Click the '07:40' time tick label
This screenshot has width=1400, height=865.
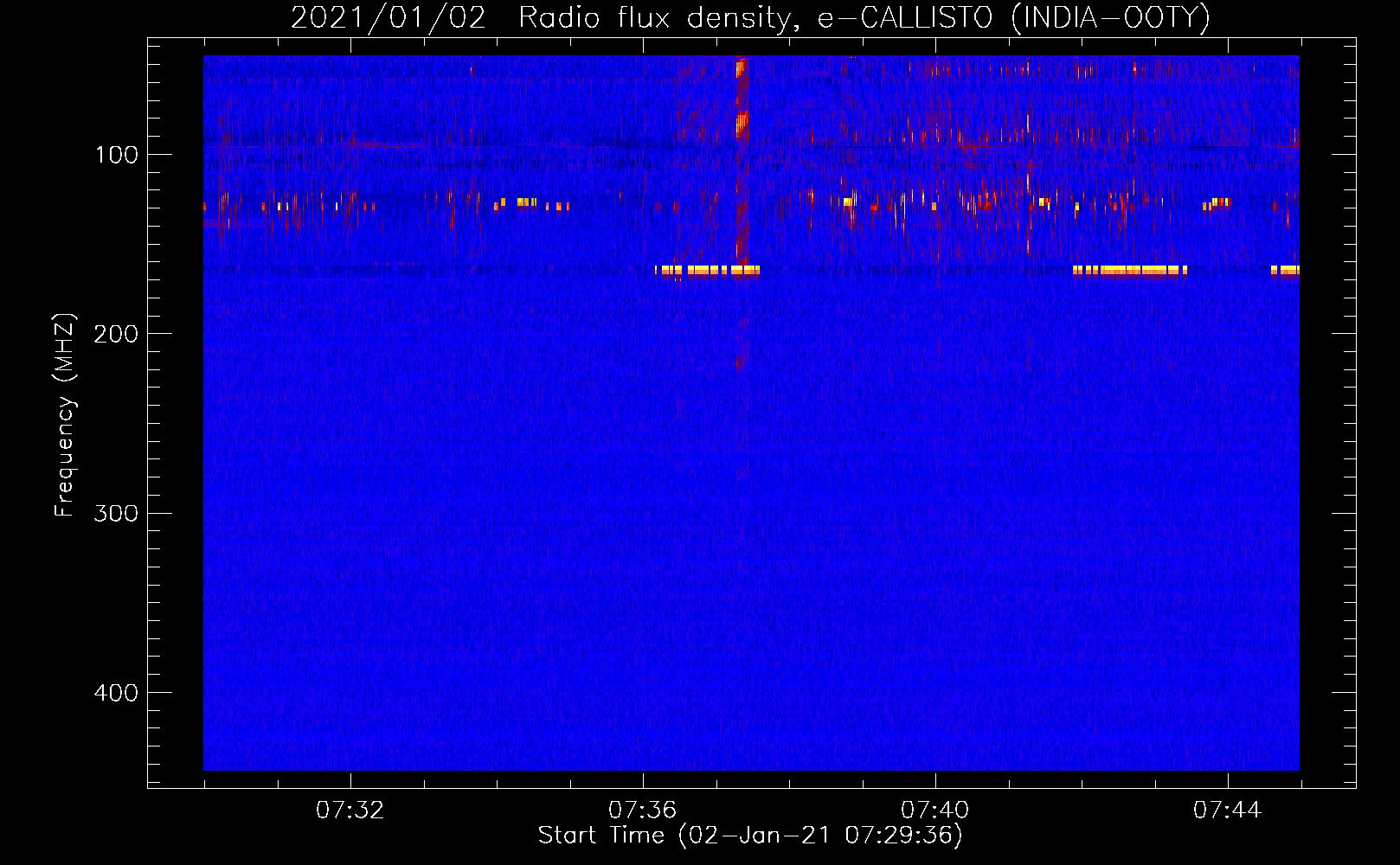click(934, 811)
